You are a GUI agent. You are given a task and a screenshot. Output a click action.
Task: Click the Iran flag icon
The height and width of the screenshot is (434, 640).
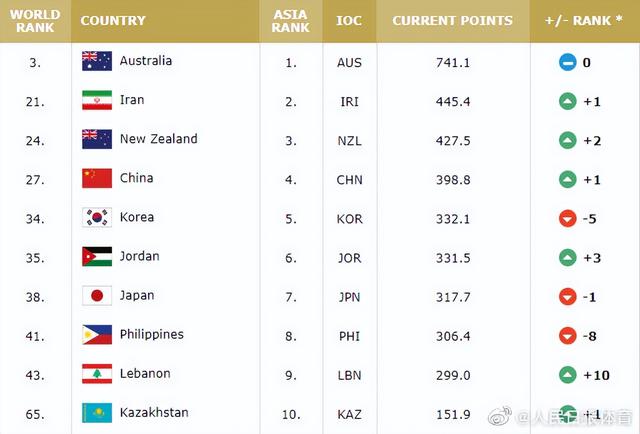pos(97,100)
